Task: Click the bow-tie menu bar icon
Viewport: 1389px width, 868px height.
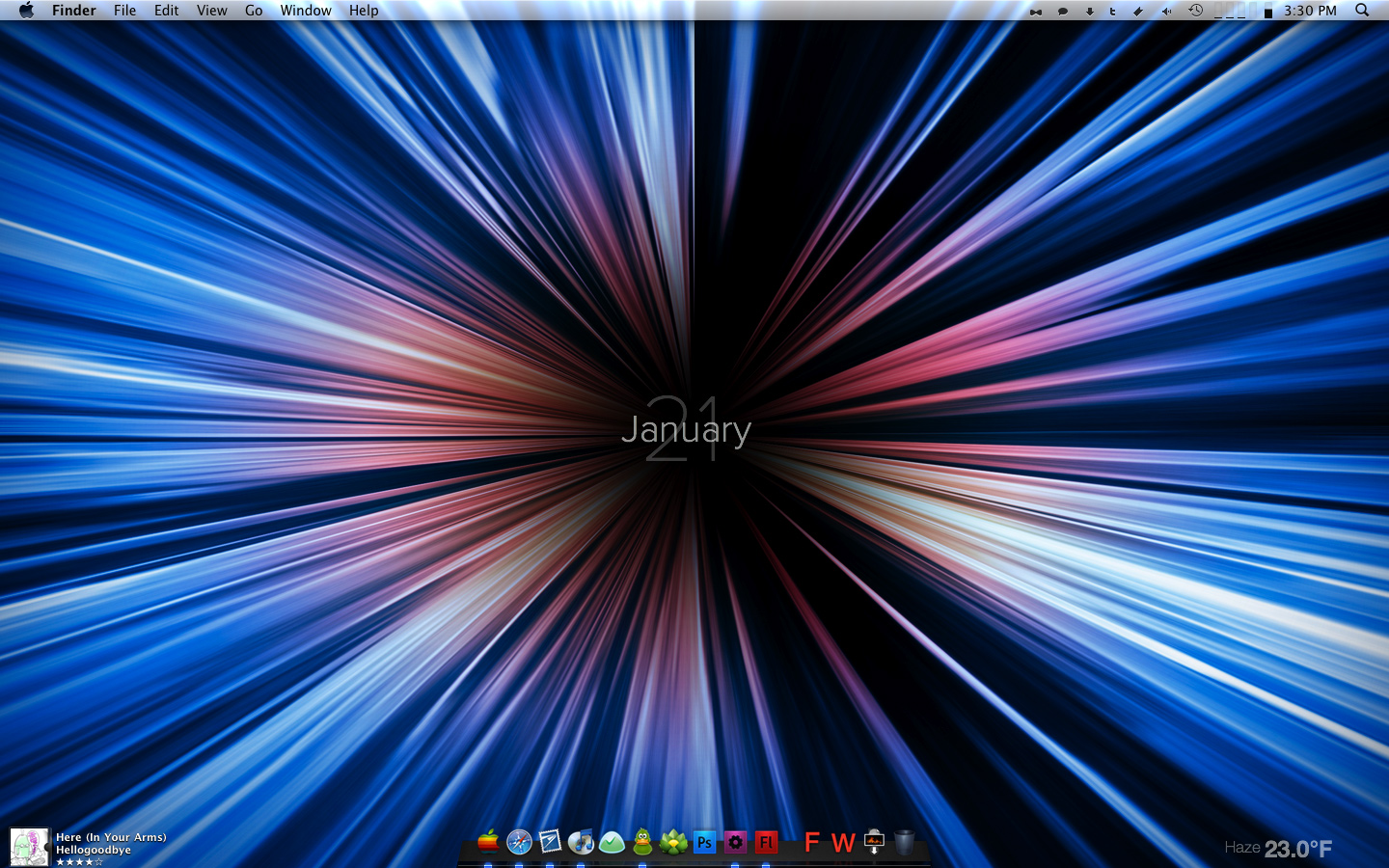Action: [x=1036, y=12]
